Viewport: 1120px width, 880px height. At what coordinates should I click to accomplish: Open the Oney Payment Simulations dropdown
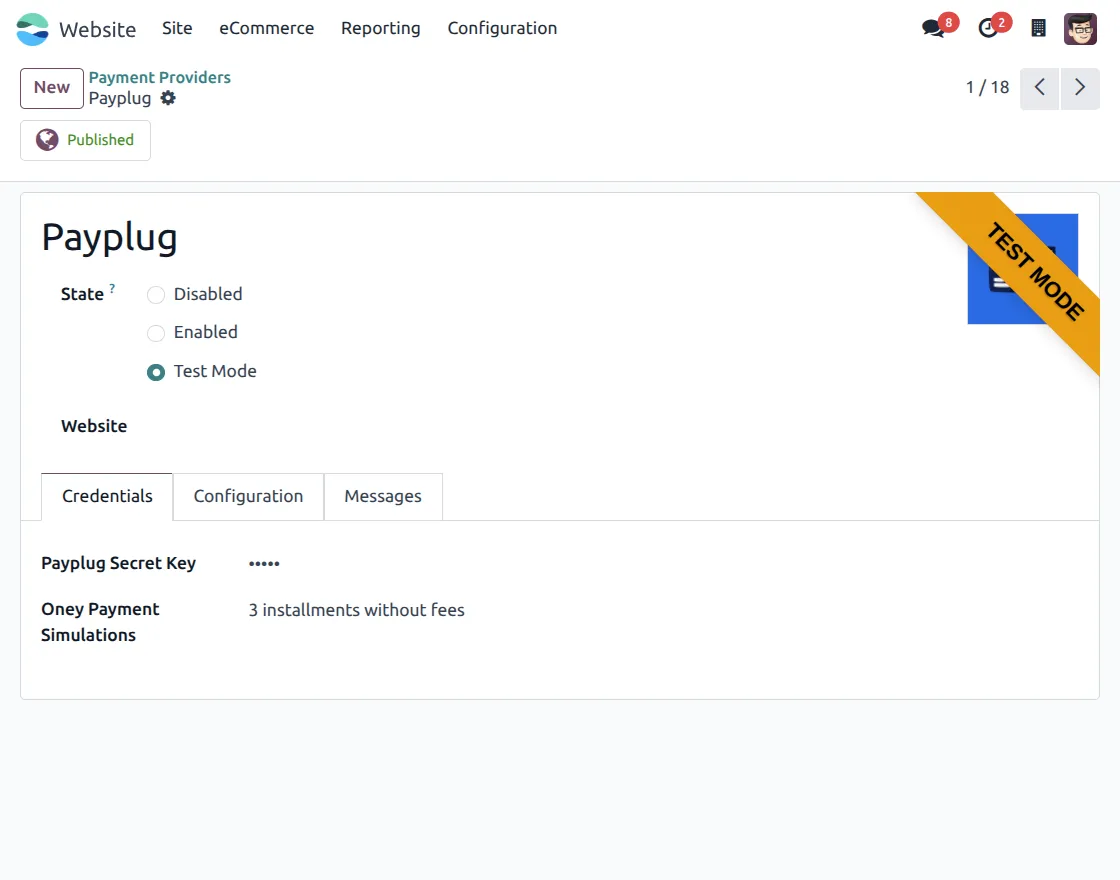[357, 610]
